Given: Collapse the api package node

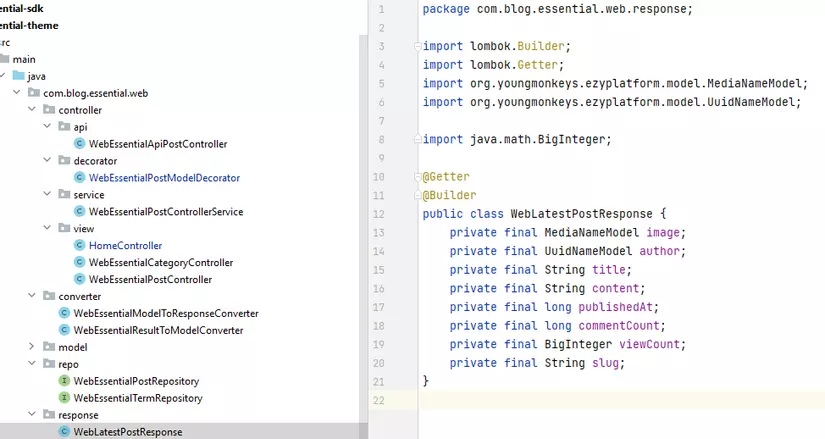Looking at the screenshot, I should pyautogui.click(x=47, y=126).
